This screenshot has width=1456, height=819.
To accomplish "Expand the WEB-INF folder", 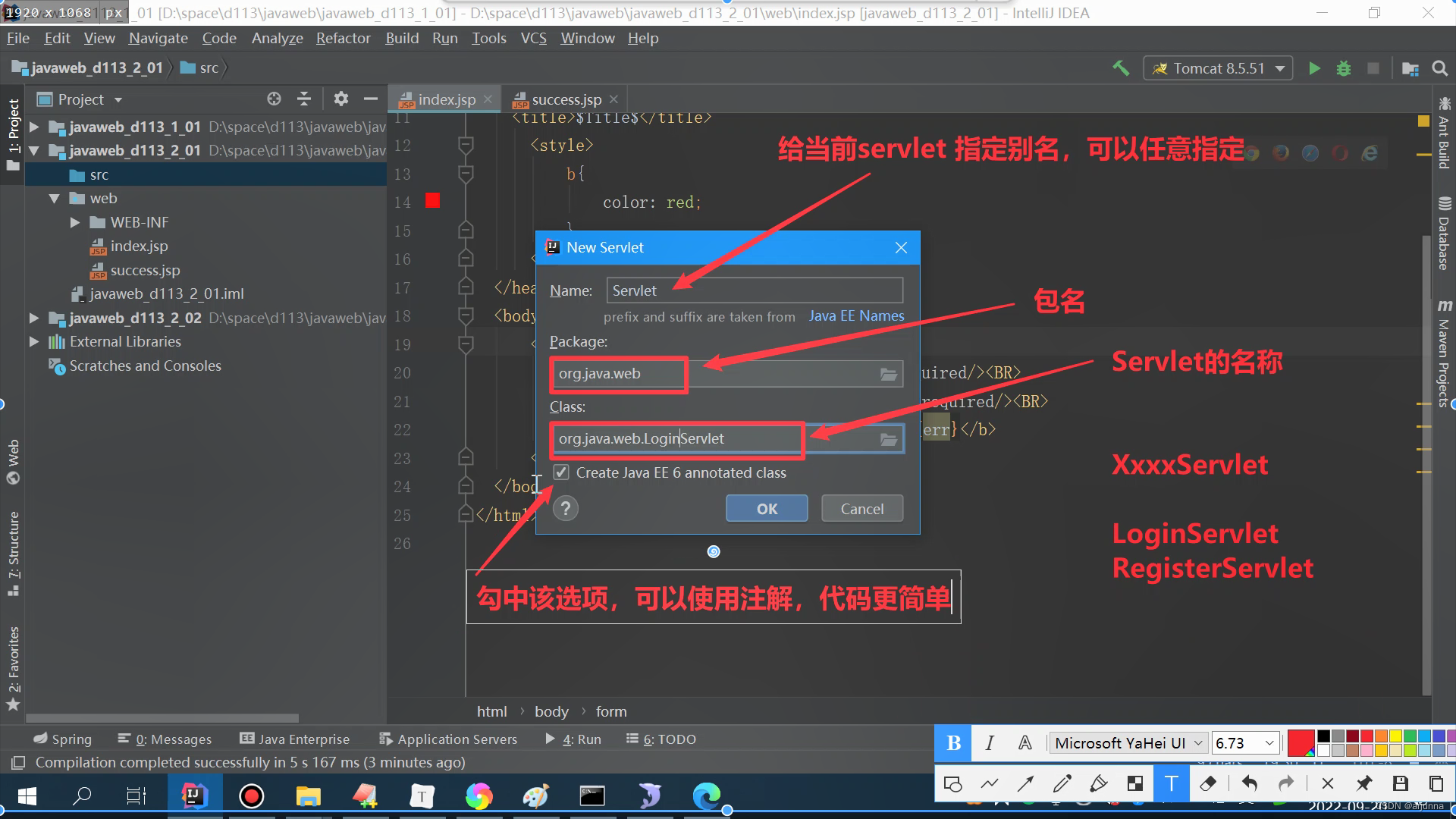I will pyautogui.click(x=75, y=222).
